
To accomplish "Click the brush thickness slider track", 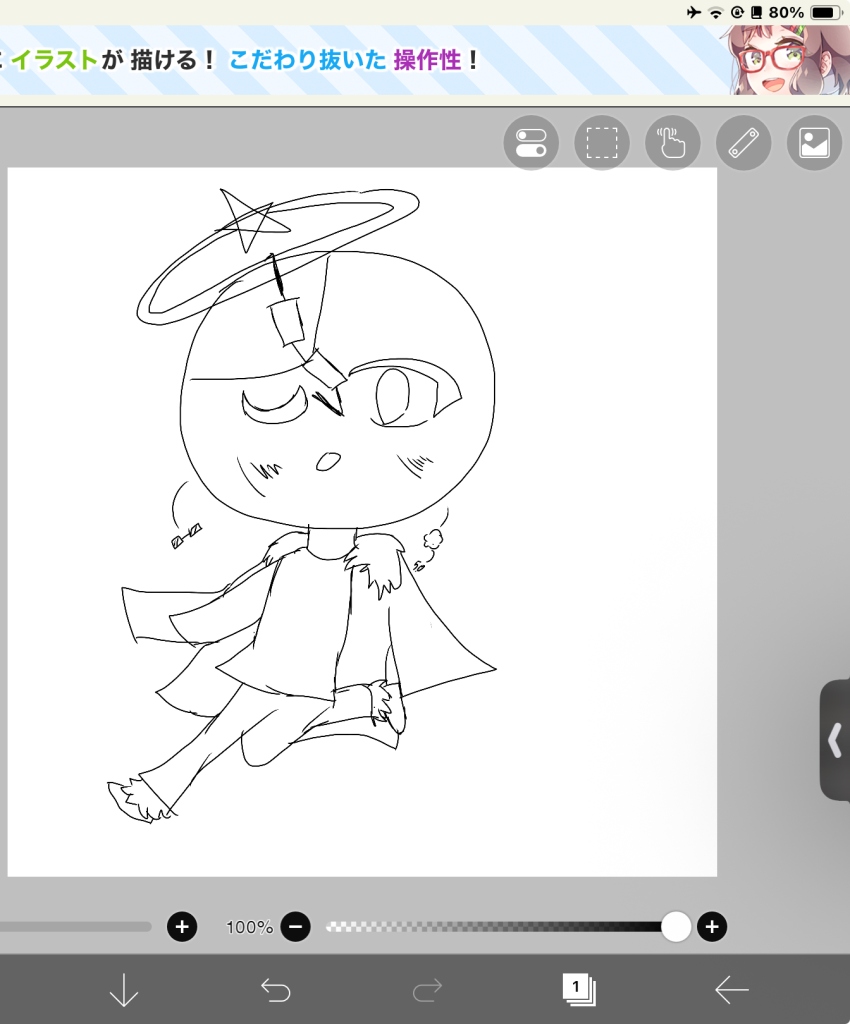I will point(75,927).
